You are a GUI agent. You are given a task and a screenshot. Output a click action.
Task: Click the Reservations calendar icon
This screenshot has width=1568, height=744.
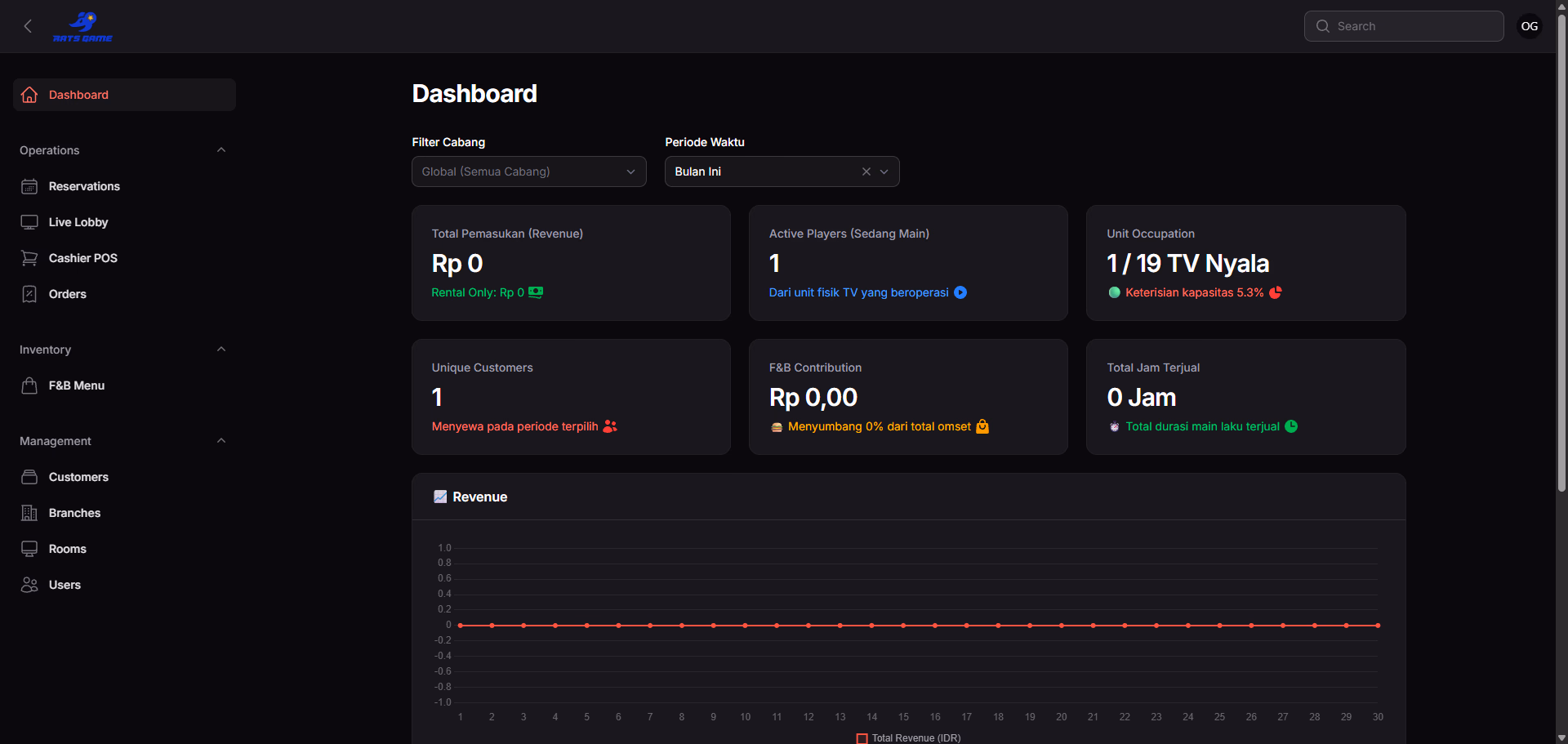(x=29, y=186)
